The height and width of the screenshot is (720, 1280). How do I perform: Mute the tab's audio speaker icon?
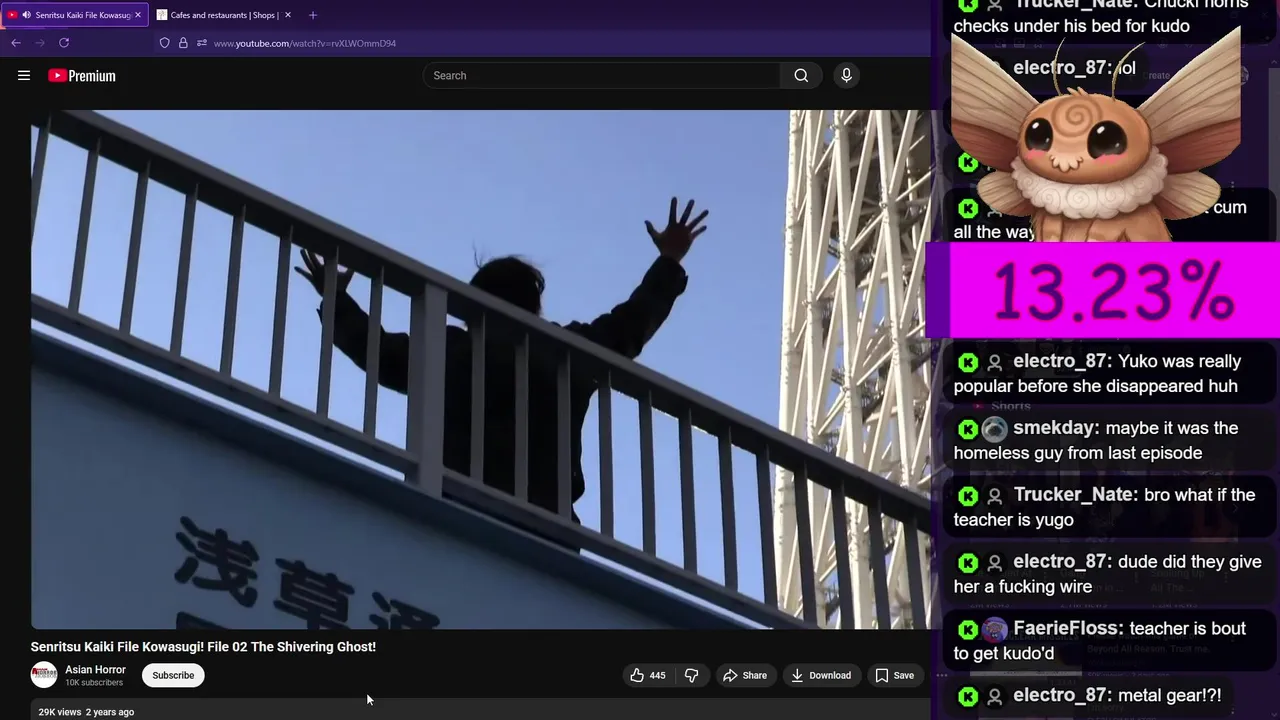click(x=26, y=15)
